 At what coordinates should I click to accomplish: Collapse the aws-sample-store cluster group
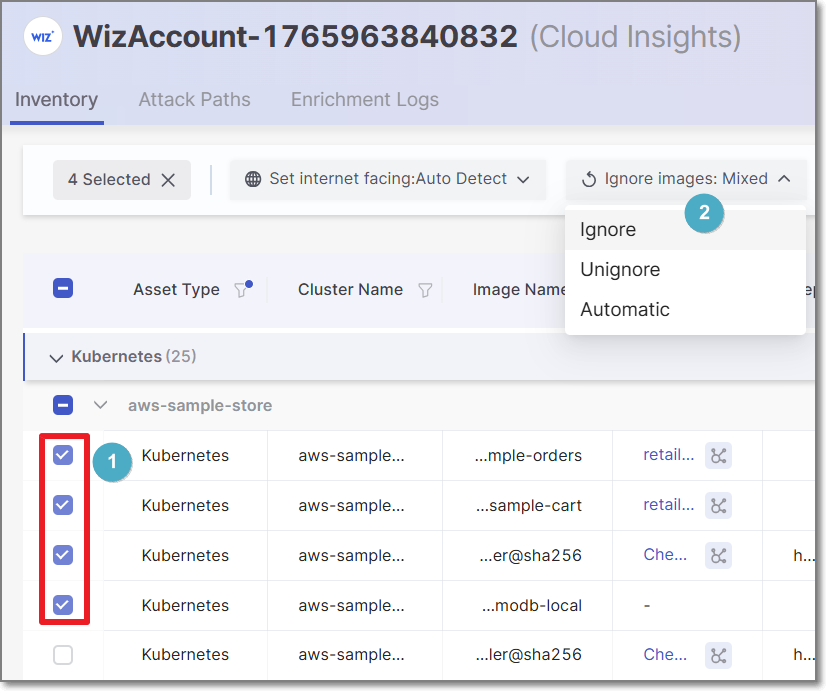tap(99, 405)
